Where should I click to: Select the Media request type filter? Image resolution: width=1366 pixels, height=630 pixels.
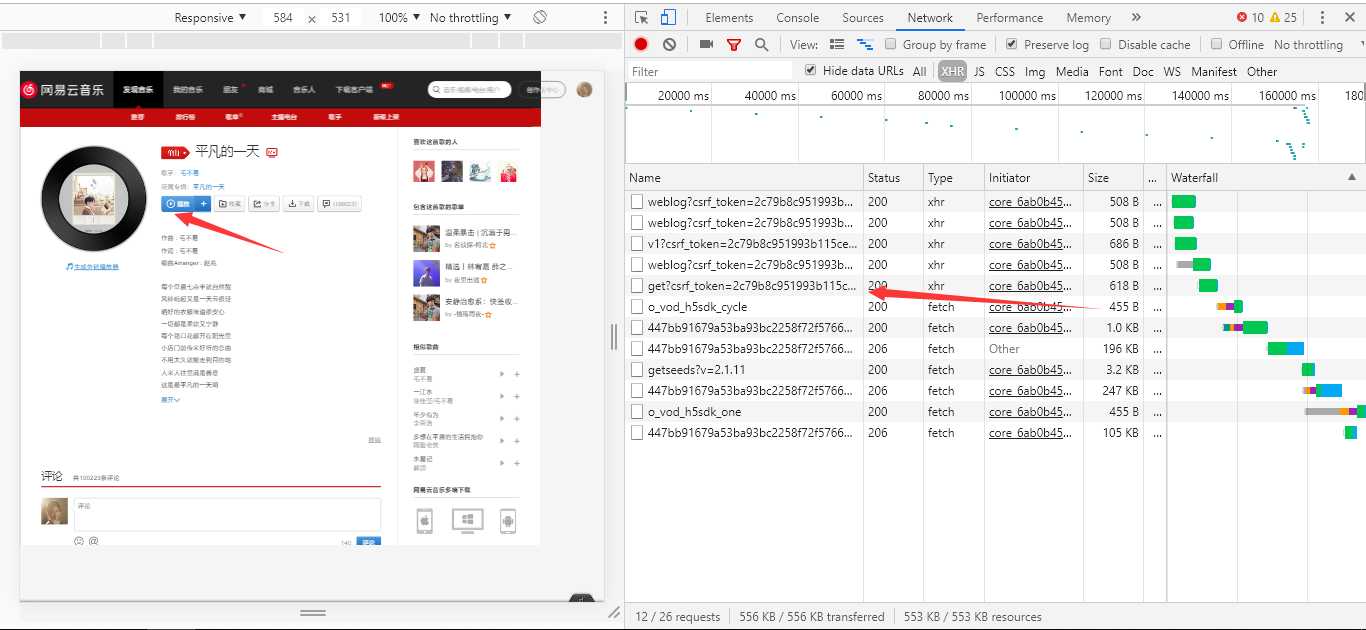[x=1072, y=72]
